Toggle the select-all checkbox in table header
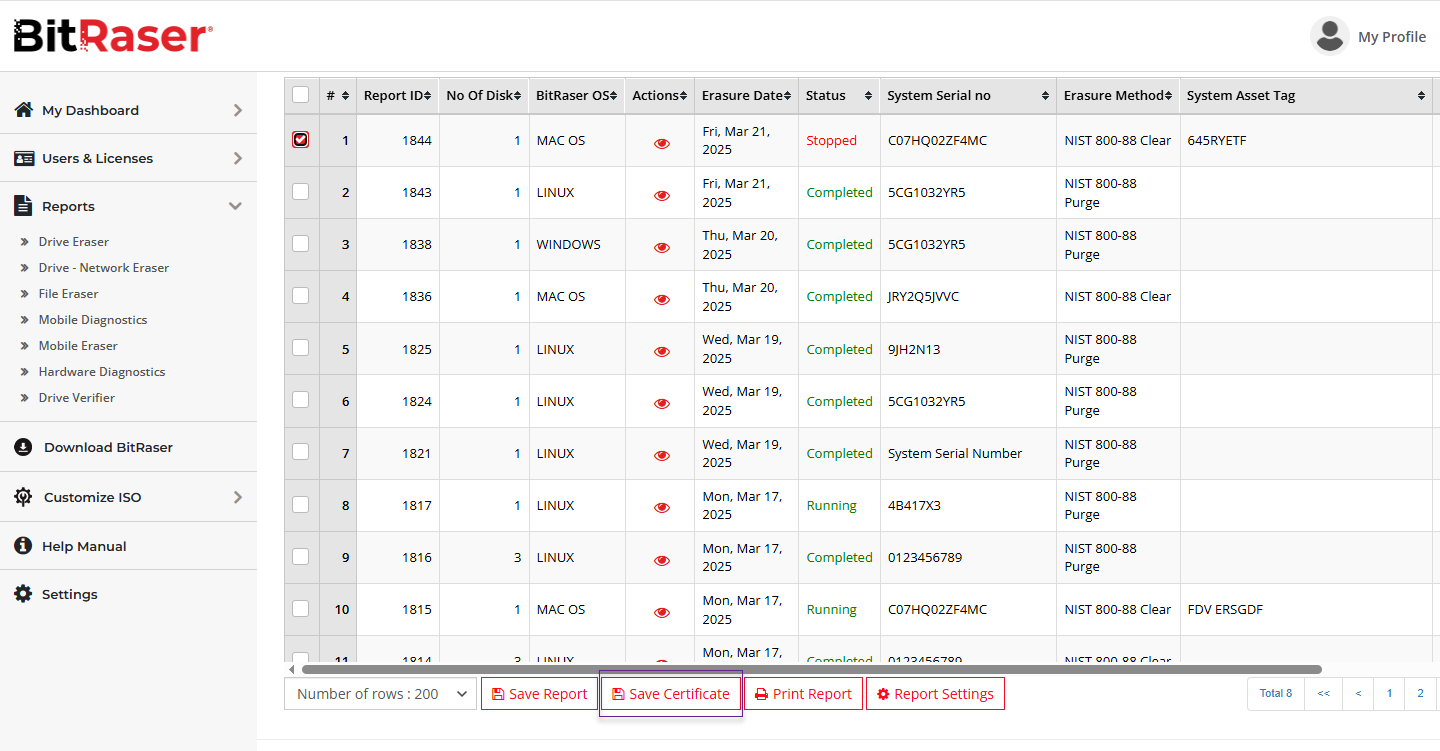 click(300, 95)
